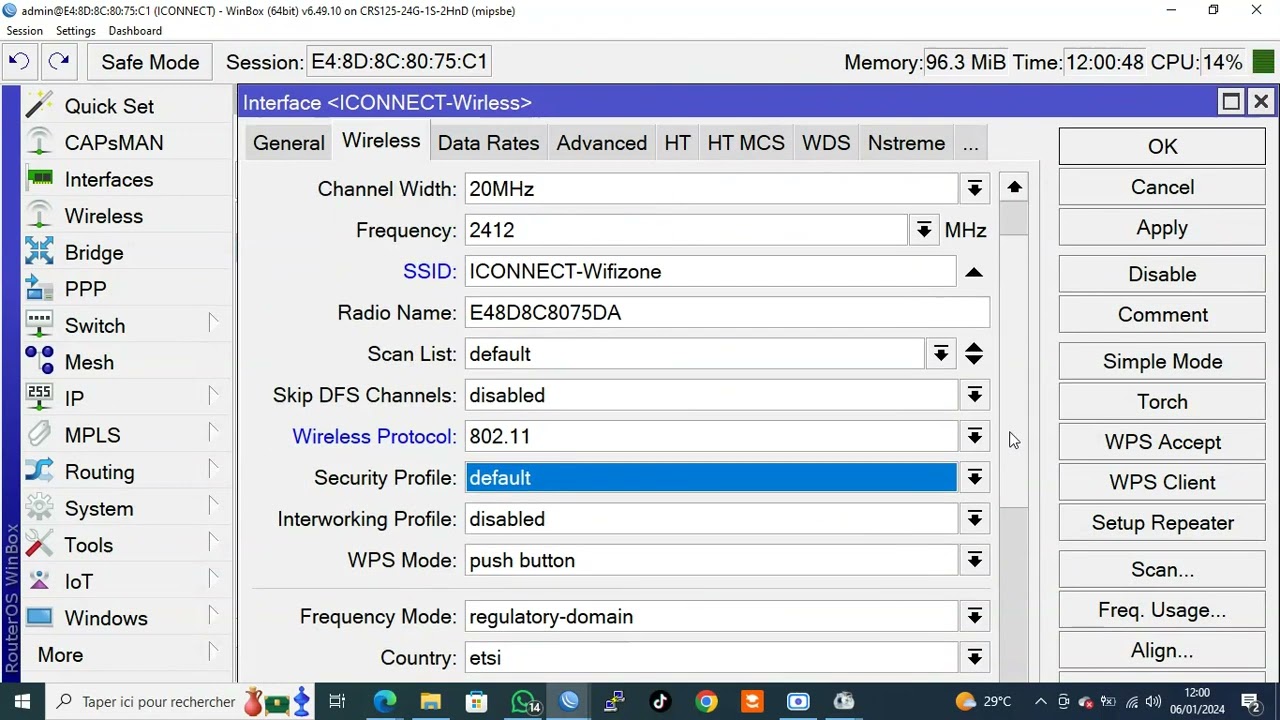Viewport: 1280px width, 720px height.
Task: Open the Interfaces menu icon
Action: 39,179
